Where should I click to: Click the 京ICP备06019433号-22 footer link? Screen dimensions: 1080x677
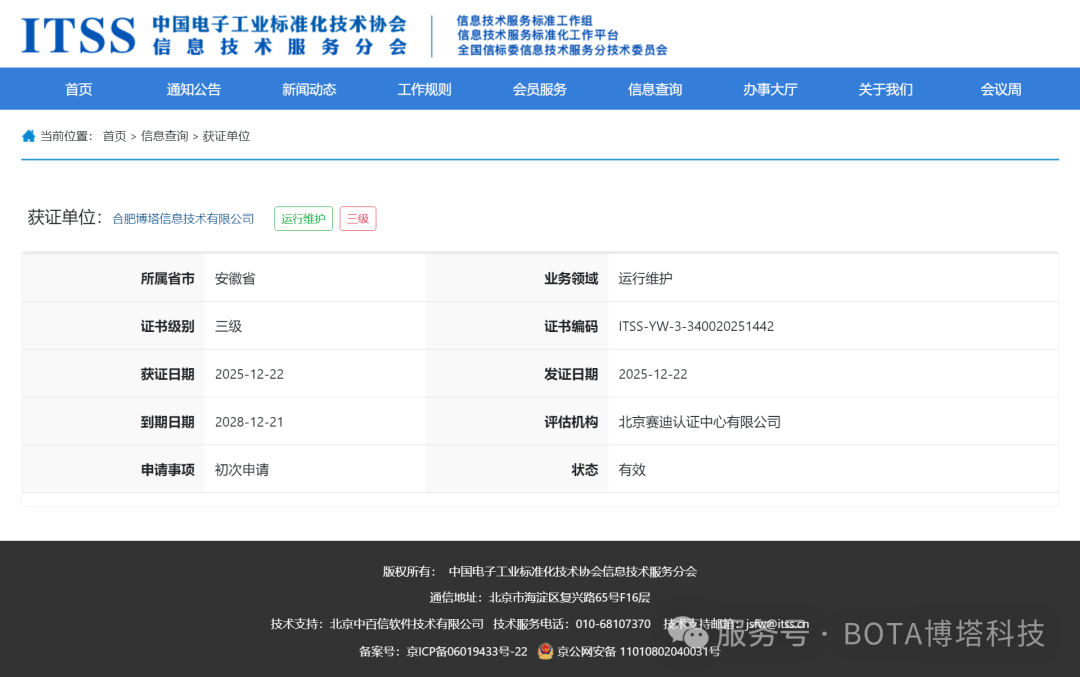click(x=467, y=652)
